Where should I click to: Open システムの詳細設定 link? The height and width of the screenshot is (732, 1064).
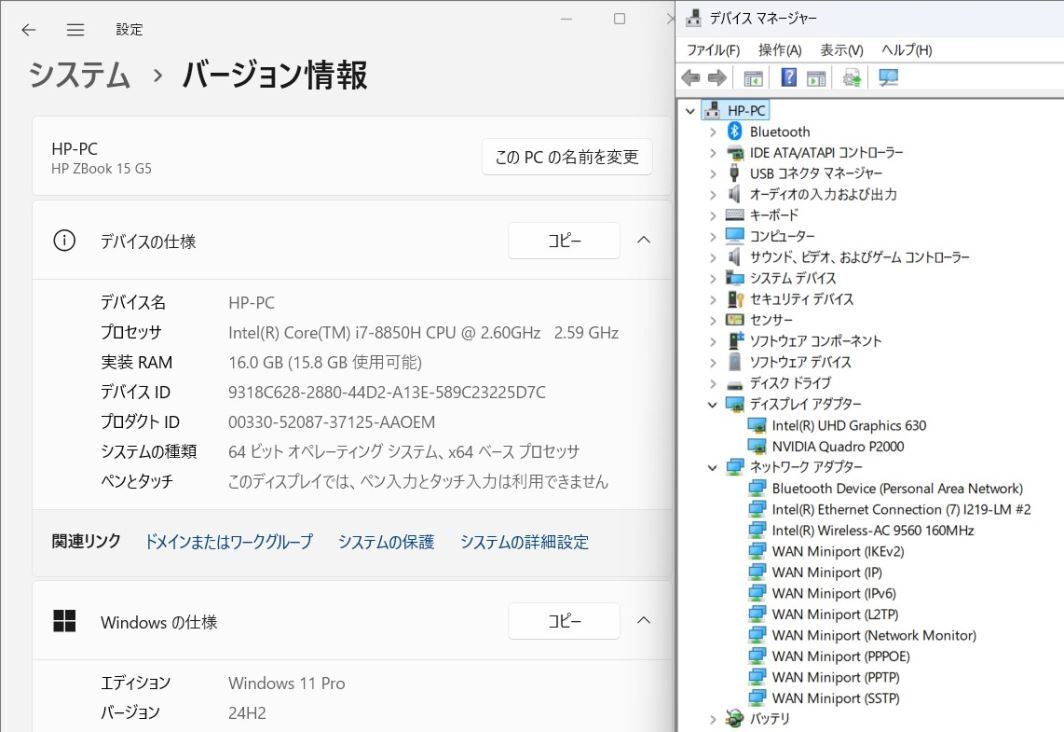[524, 541]
